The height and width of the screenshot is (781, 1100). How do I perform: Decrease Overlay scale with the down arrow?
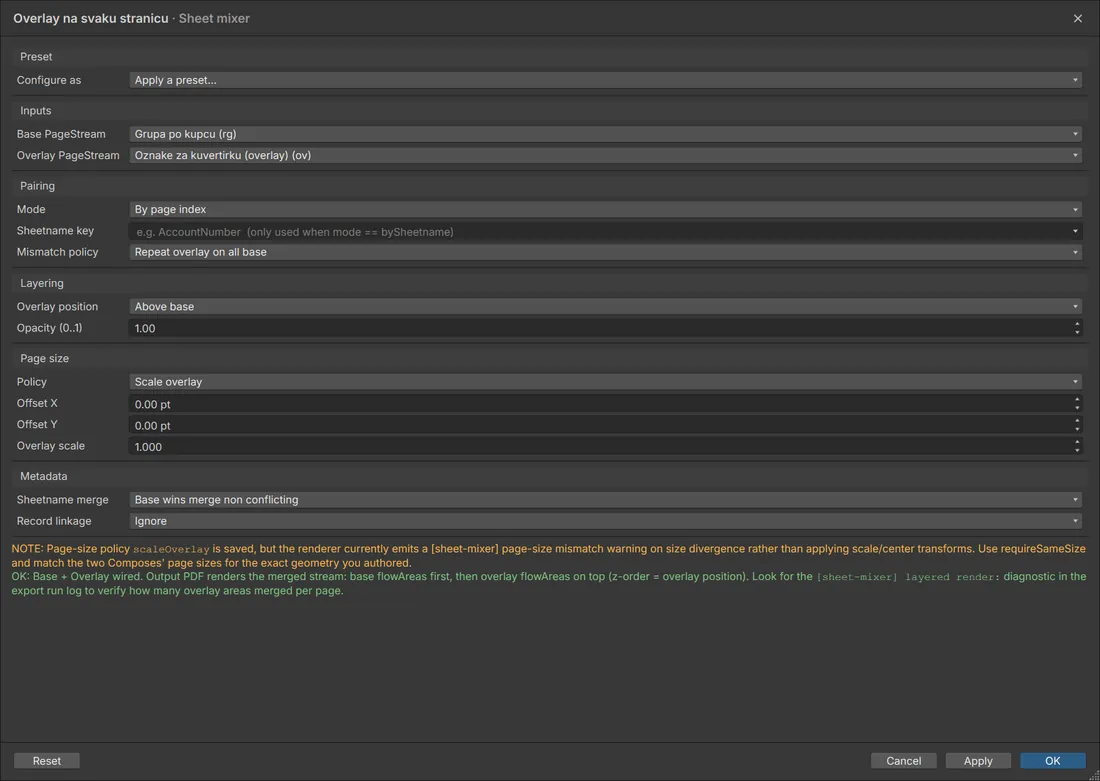1077,451
